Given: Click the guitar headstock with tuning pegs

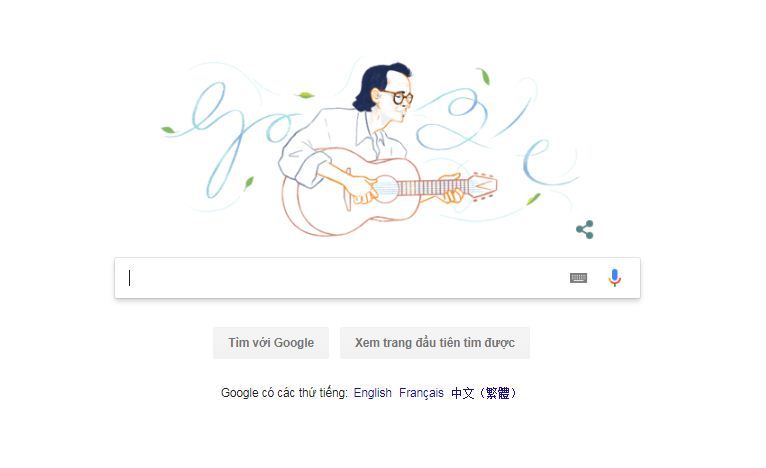Looking at the screenshot, I should 483,186.
